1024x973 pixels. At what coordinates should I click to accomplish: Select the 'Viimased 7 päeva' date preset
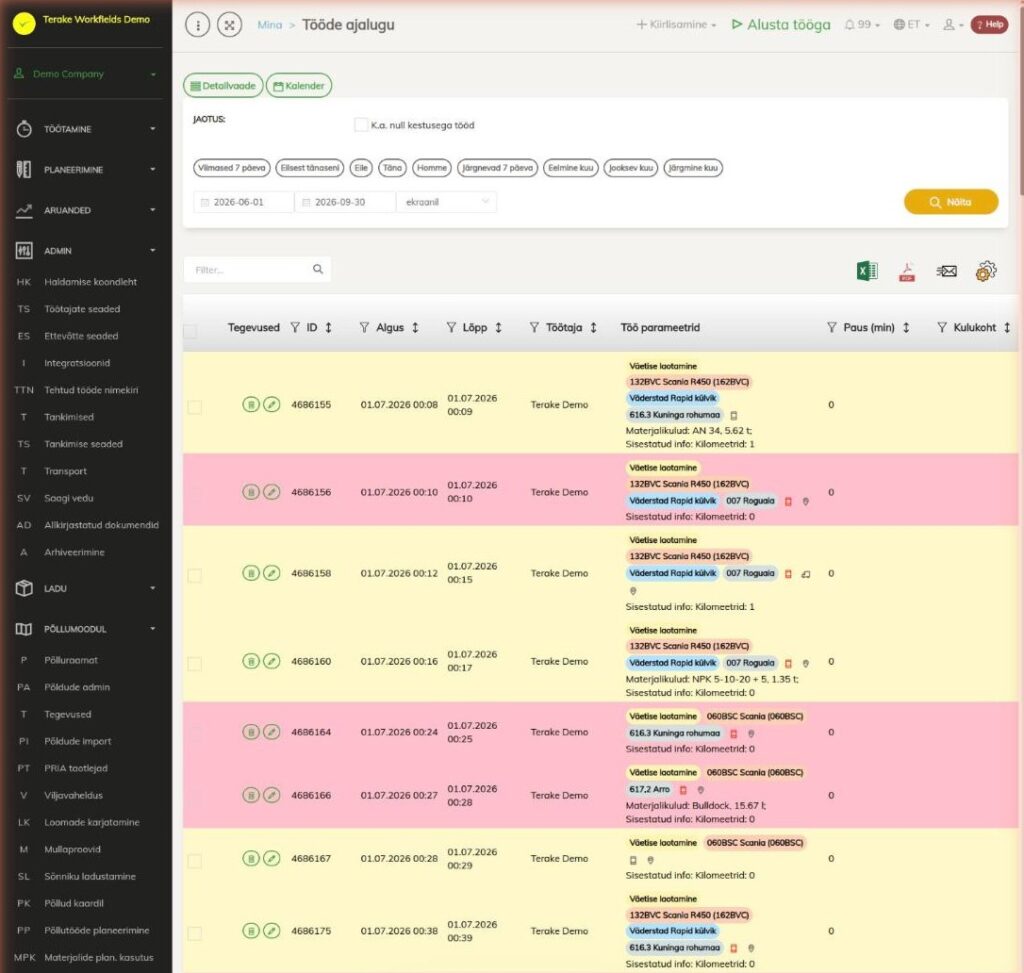pos(232,168)
